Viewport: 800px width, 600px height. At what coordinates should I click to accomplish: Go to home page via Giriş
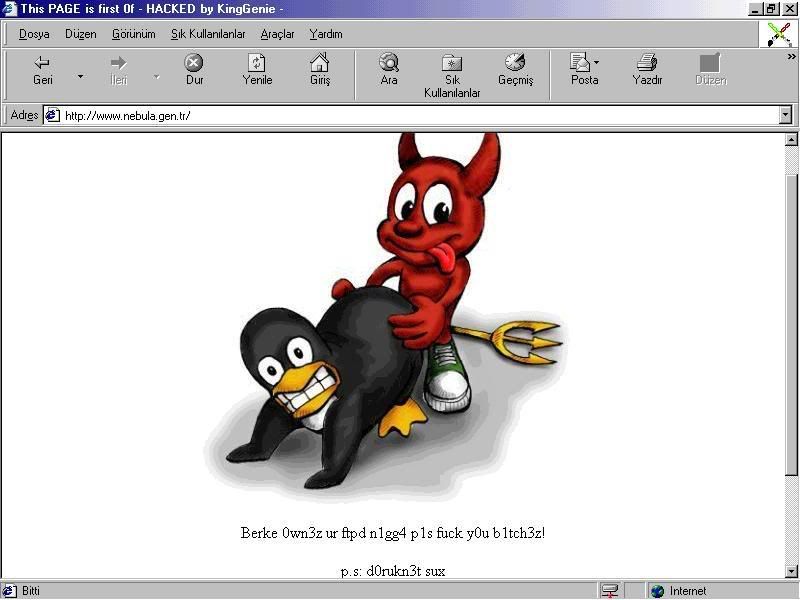pyautogui.click(x=320, y=71)
